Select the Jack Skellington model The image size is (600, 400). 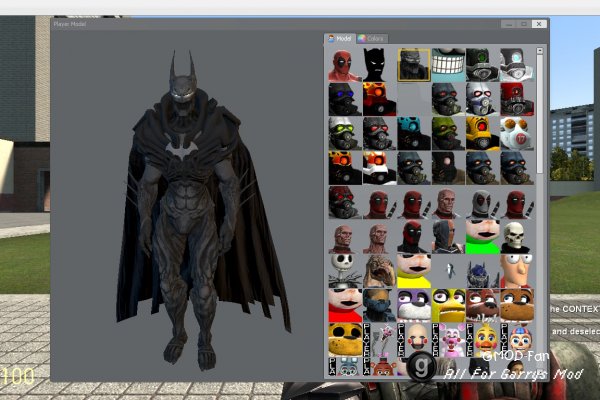(x=345, y=271)
